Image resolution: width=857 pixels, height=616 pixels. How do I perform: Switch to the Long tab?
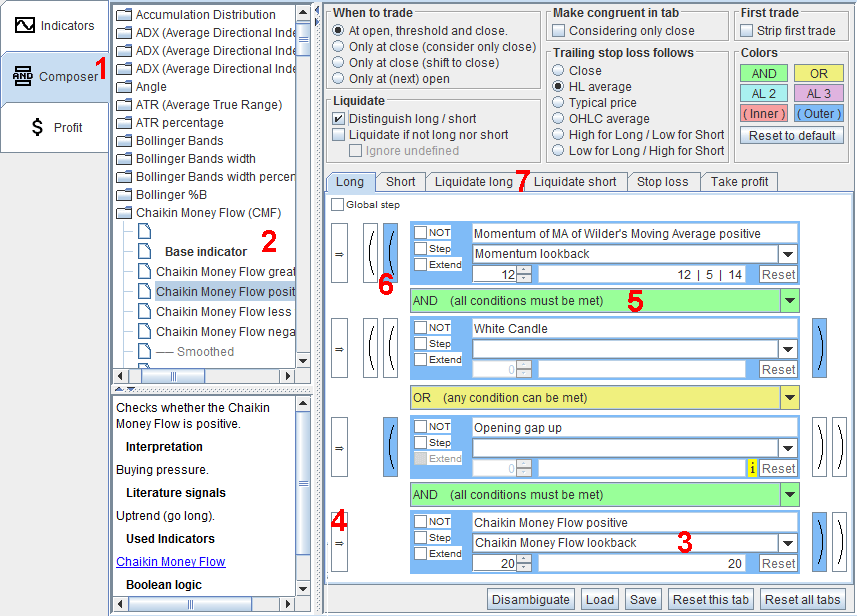[x=350, y=181]
